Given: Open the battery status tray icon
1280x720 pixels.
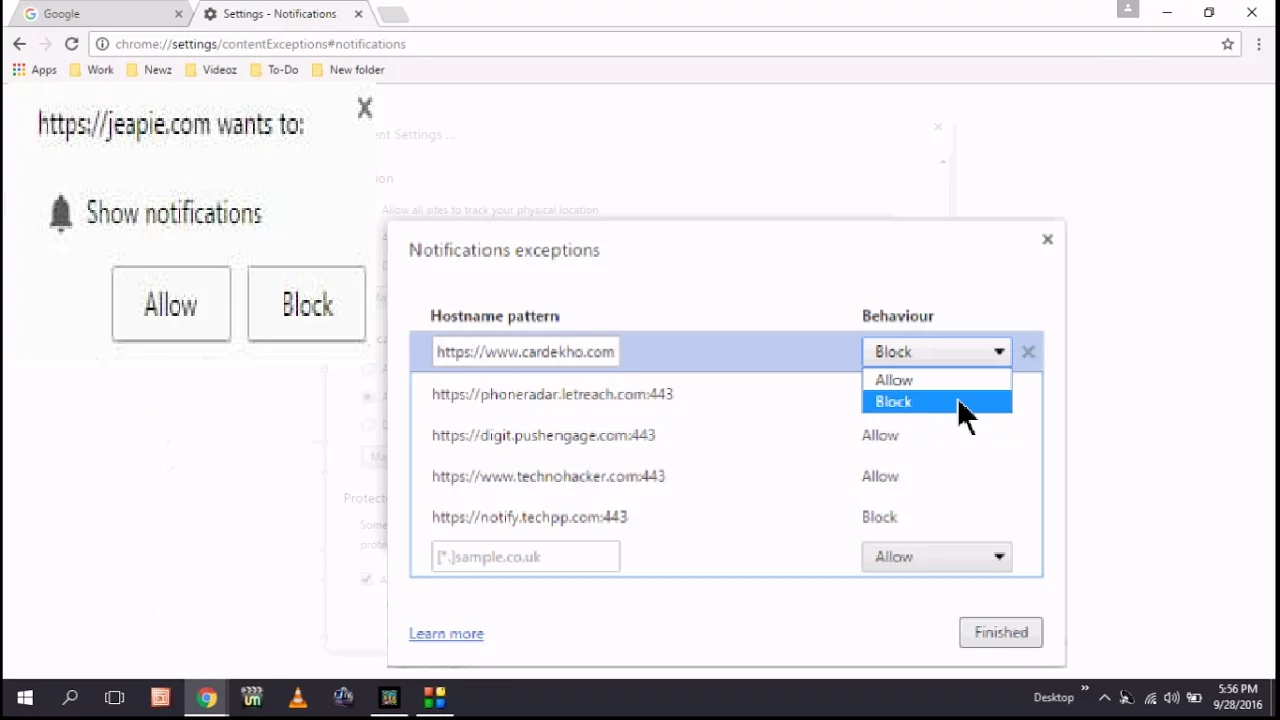Looking at the screenshot, I should (1194, 698).
